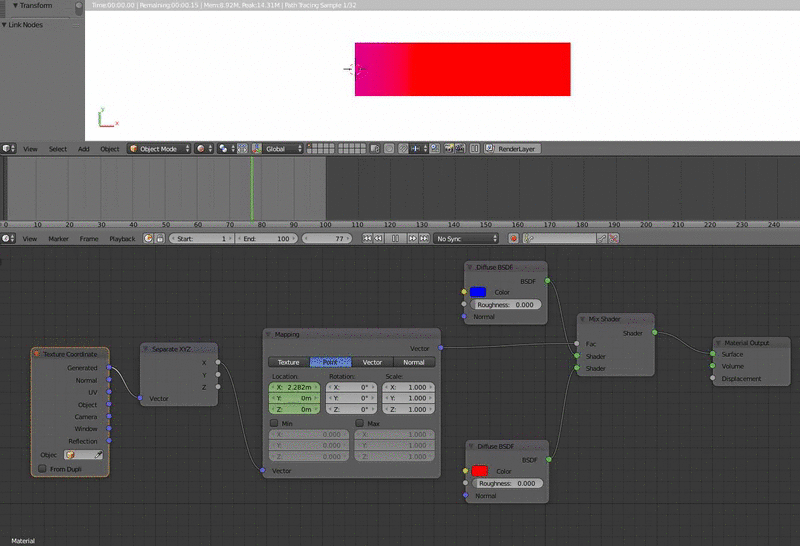Click the keying set name field
This screenshot has height=546, width=800.
[560, 238]
